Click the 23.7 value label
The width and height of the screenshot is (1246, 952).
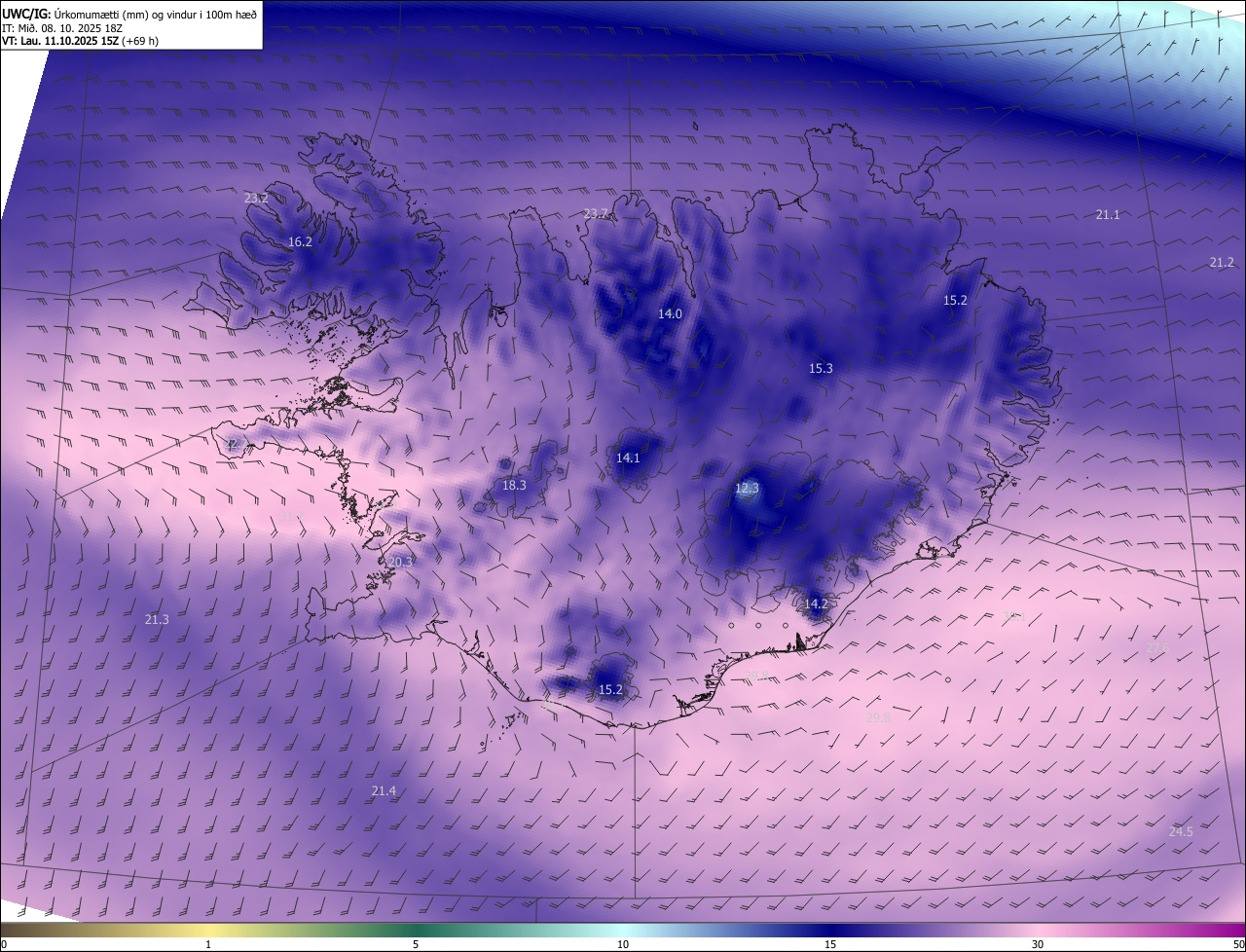coord(595,213)
